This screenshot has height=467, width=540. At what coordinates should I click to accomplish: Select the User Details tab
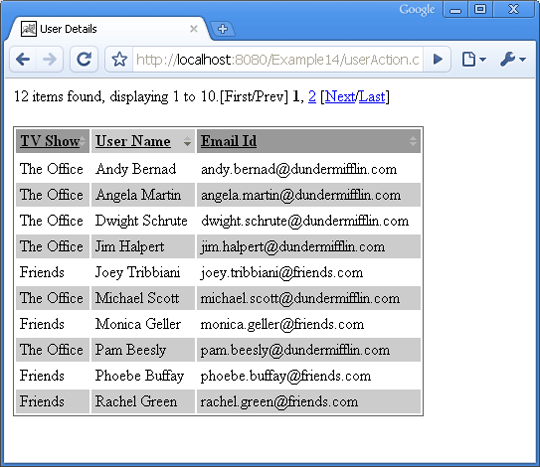(108, 29)
